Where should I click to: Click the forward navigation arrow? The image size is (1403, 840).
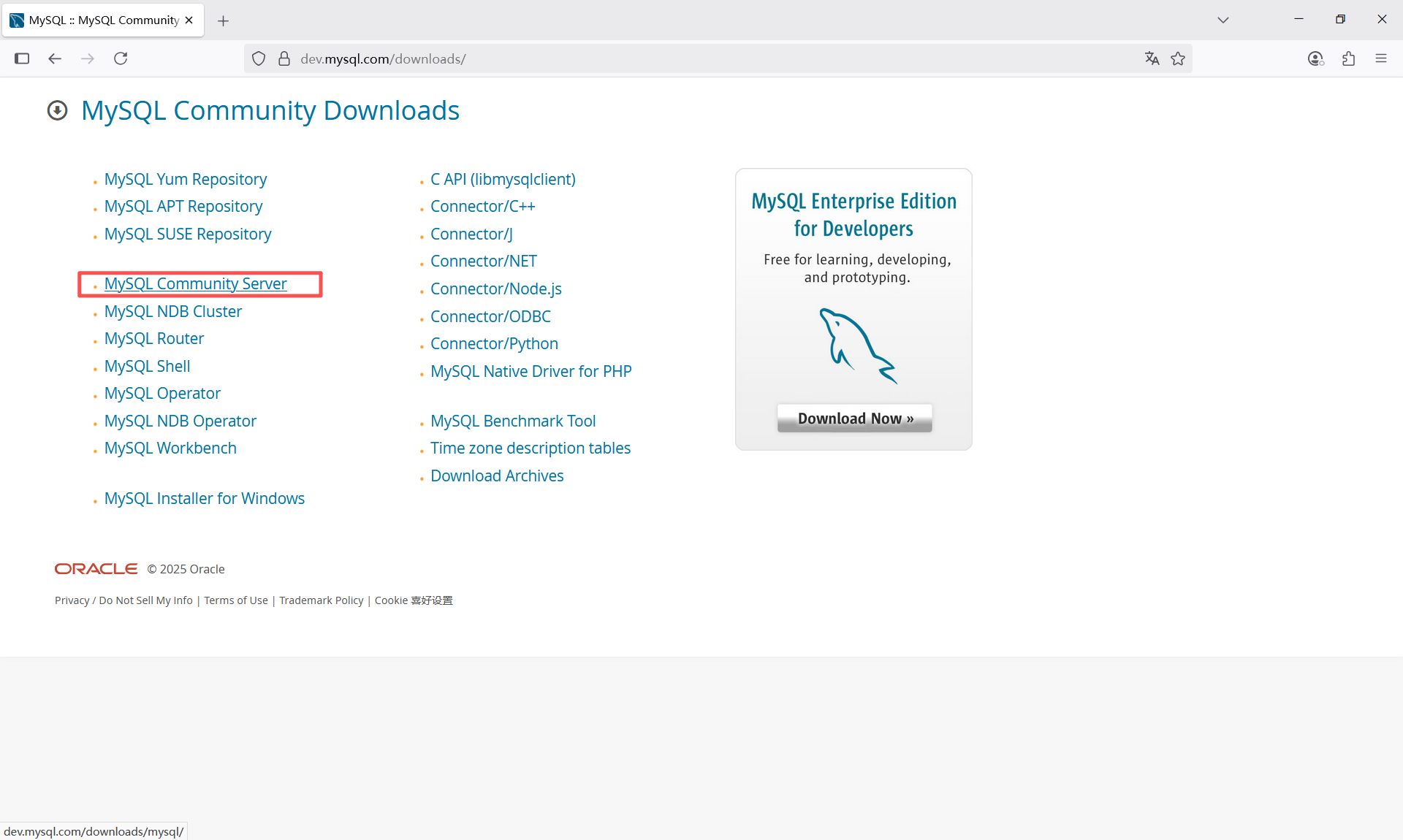(88, 58)
